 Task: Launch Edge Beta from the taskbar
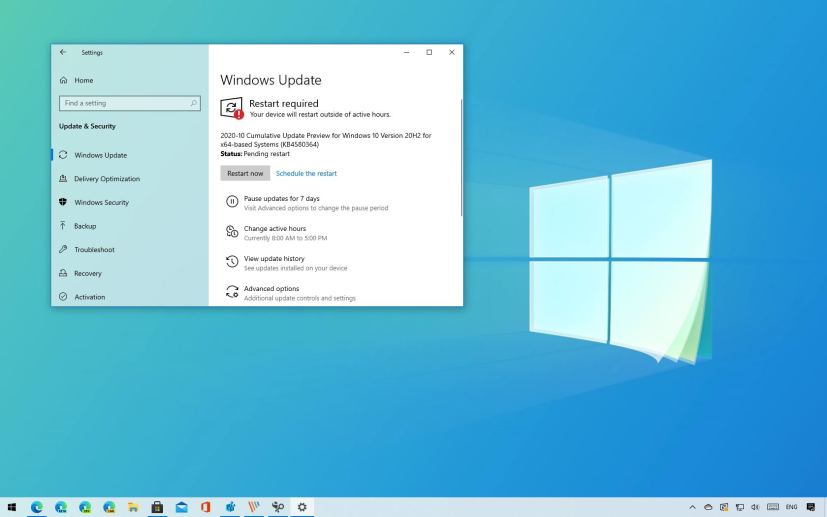point(61,507)
